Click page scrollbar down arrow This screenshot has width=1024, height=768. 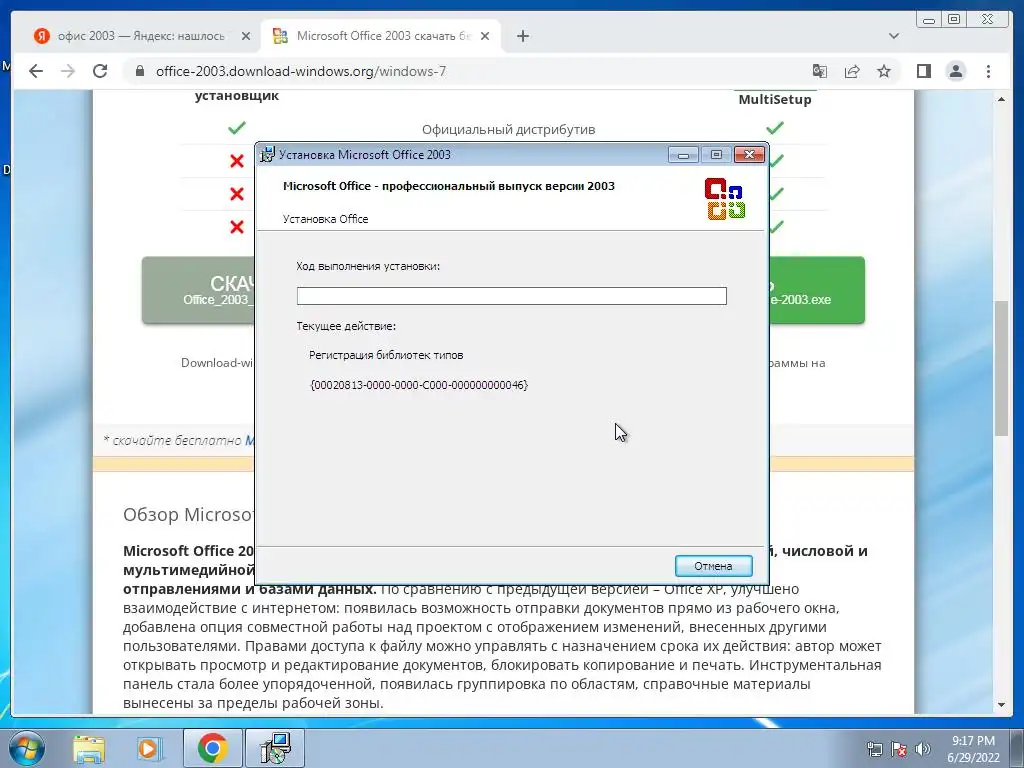pyautogui.click(x=1001, y=705)
